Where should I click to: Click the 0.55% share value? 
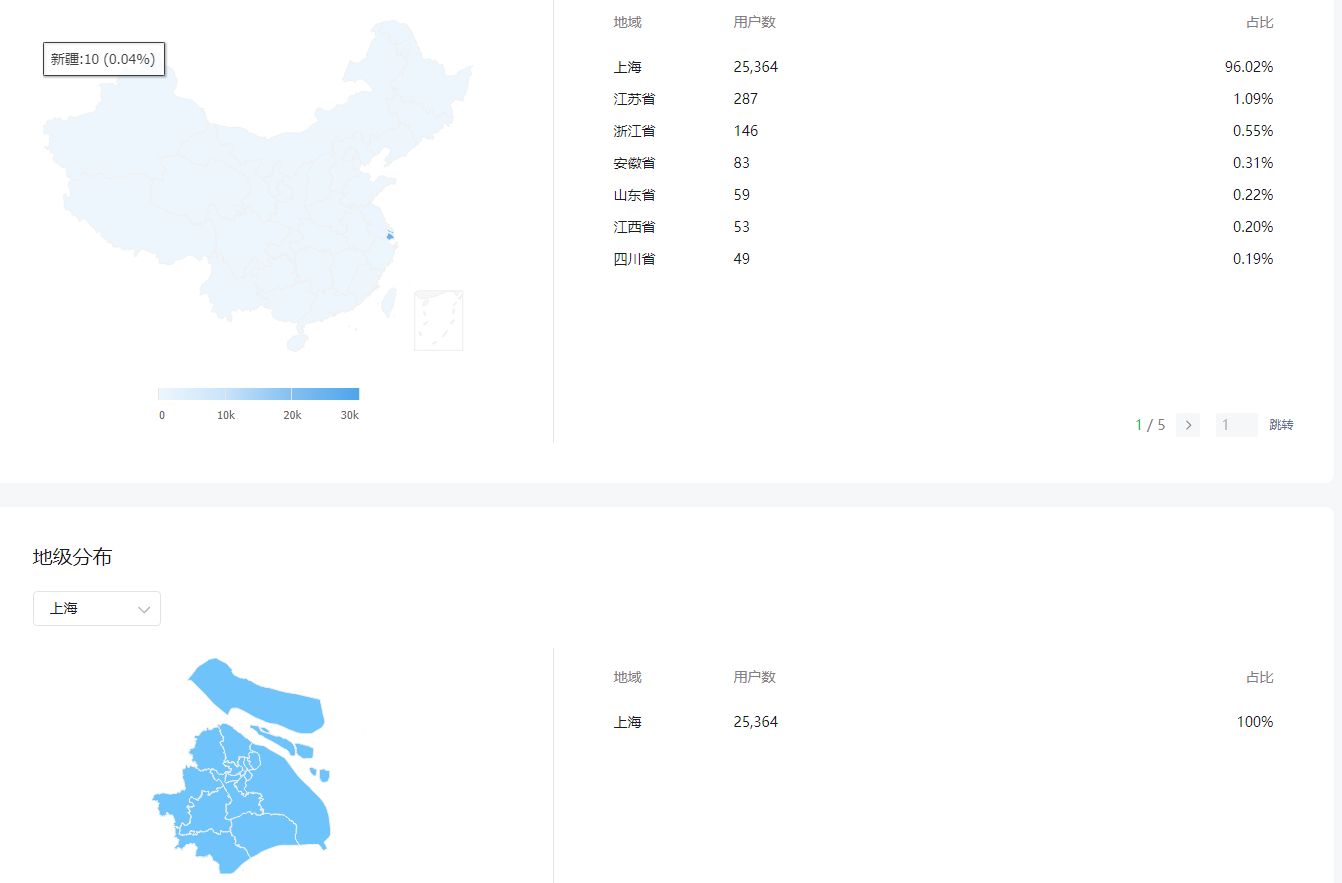[1253, 131]
